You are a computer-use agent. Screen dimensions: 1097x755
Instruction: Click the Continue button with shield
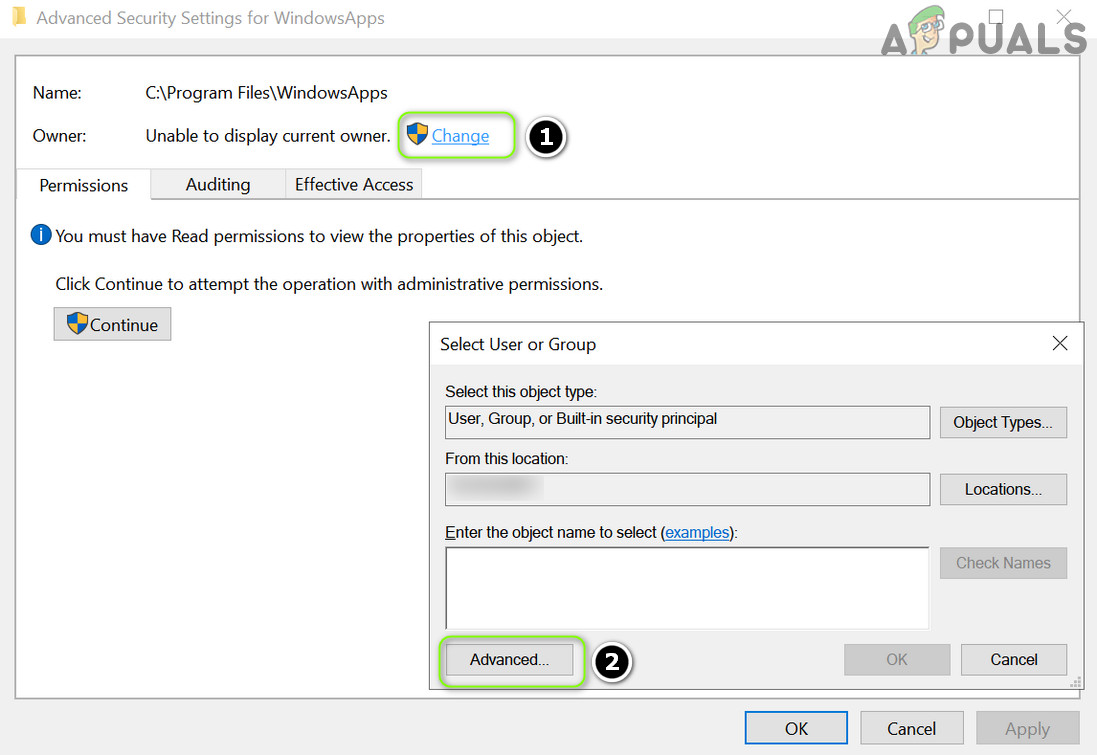pos(112,324)
